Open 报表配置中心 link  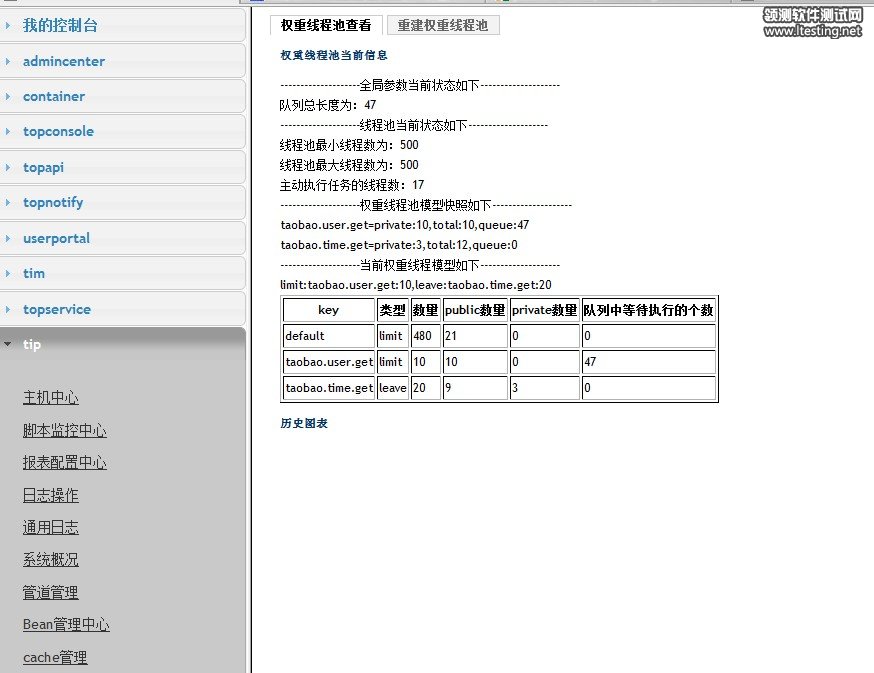pyautogui.click(x=65, y=463)
